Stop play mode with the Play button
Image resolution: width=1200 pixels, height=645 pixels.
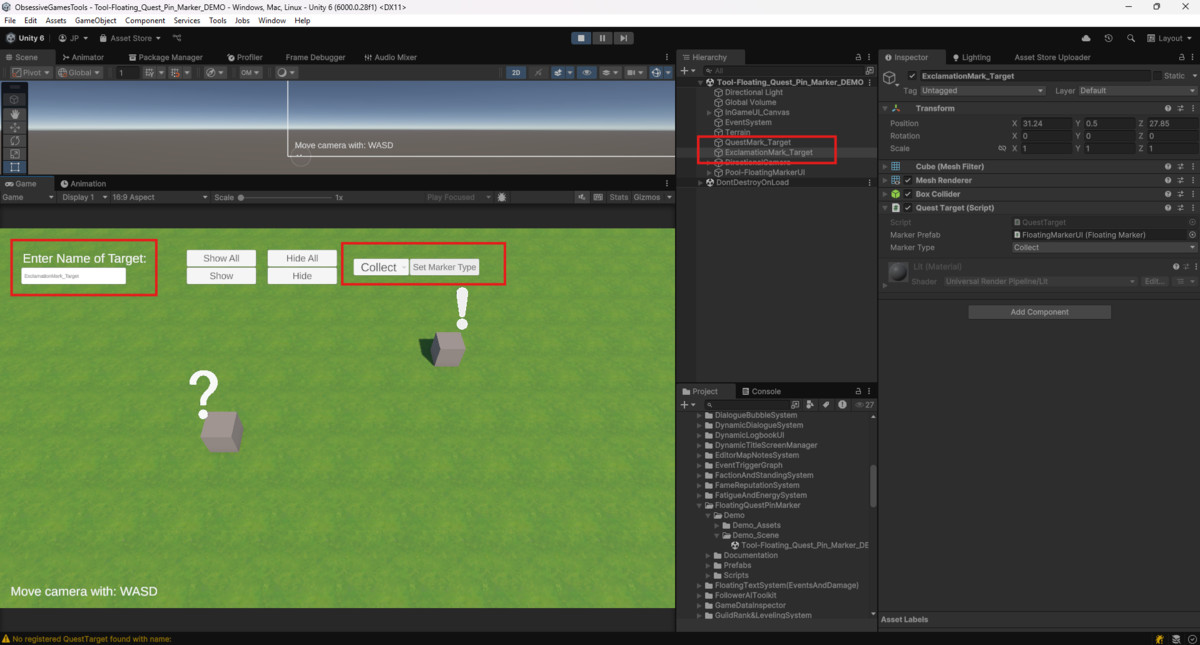(x=581, y=38)
